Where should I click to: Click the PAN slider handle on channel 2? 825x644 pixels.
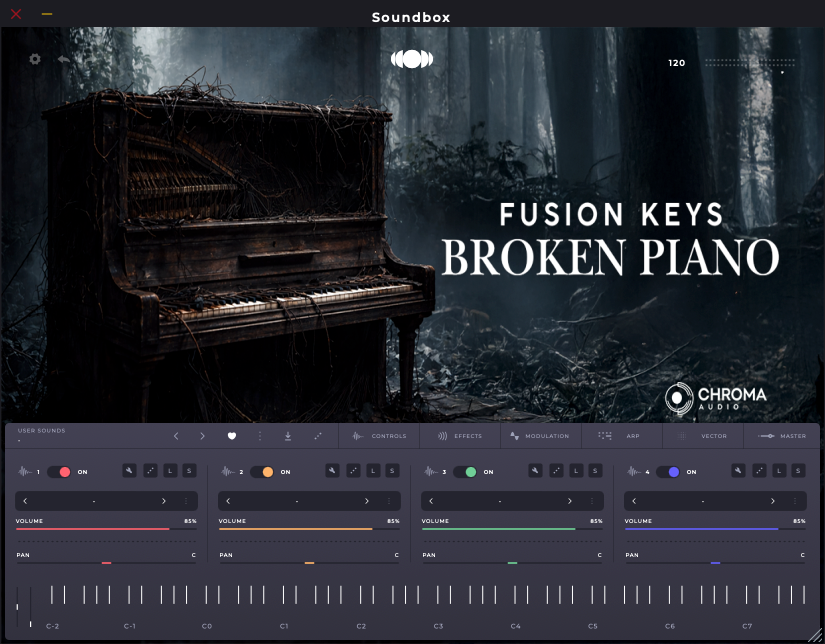(308, 562)
